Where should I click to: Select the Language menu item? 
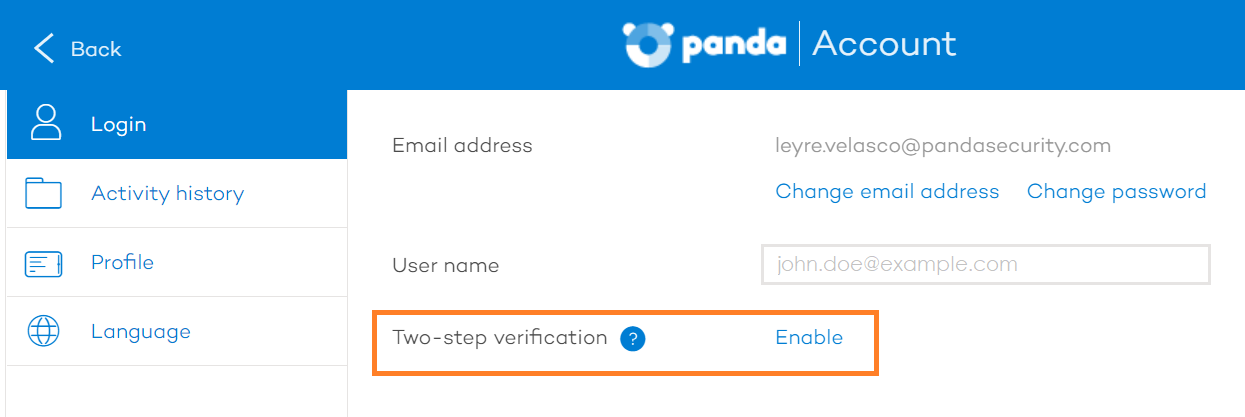(x=177, y=331)
